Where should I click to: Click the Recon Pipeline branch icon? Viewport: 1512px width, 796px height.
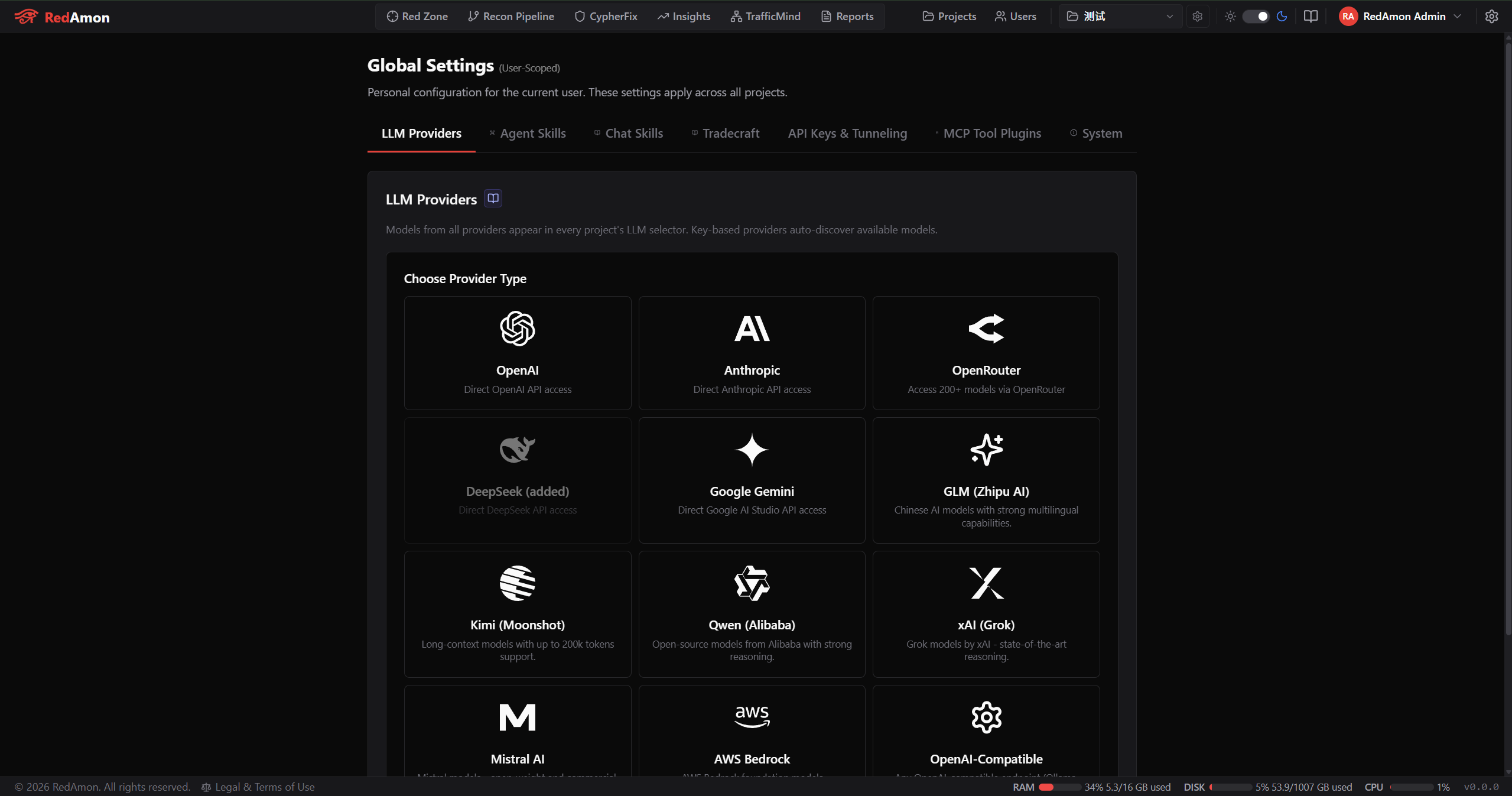point(473,17)
